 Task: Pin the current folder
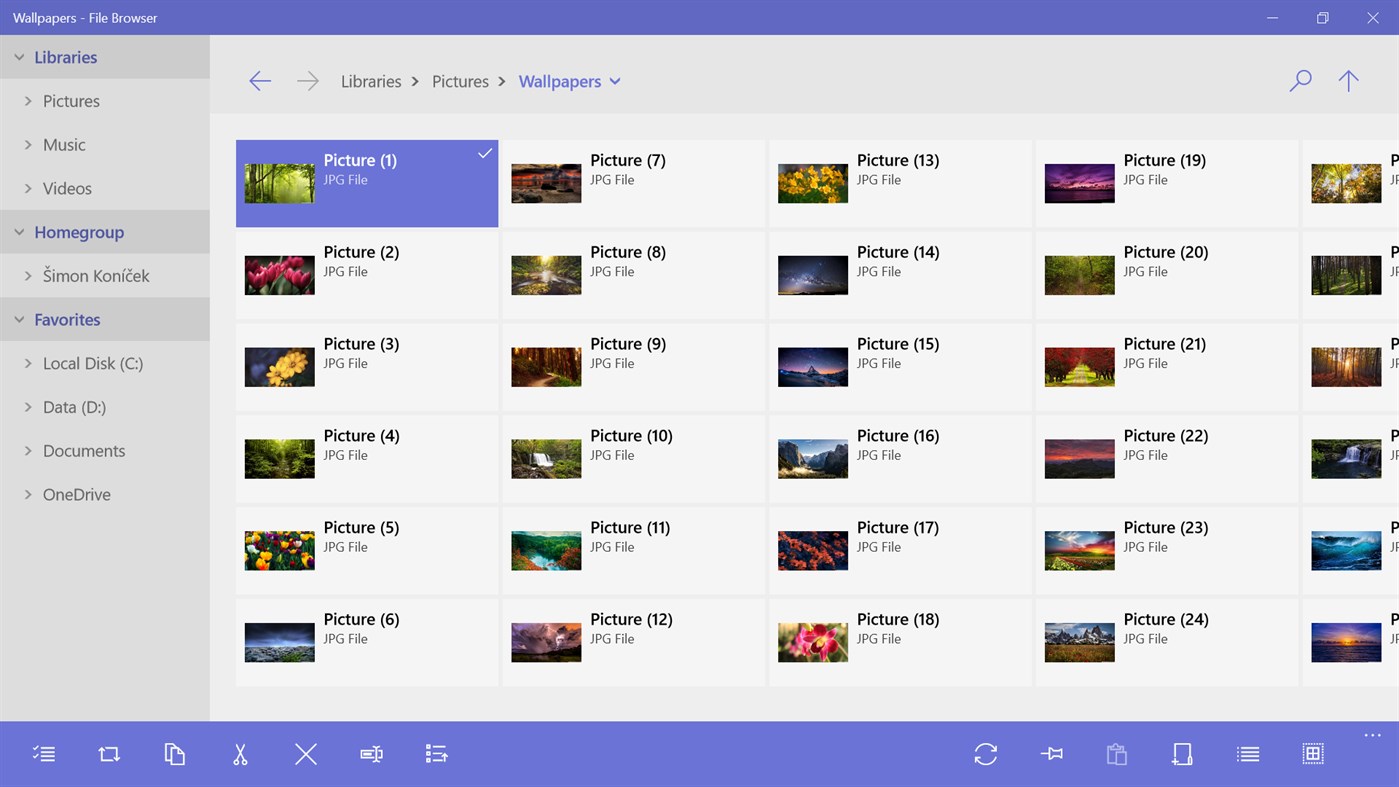[1050, 753]
